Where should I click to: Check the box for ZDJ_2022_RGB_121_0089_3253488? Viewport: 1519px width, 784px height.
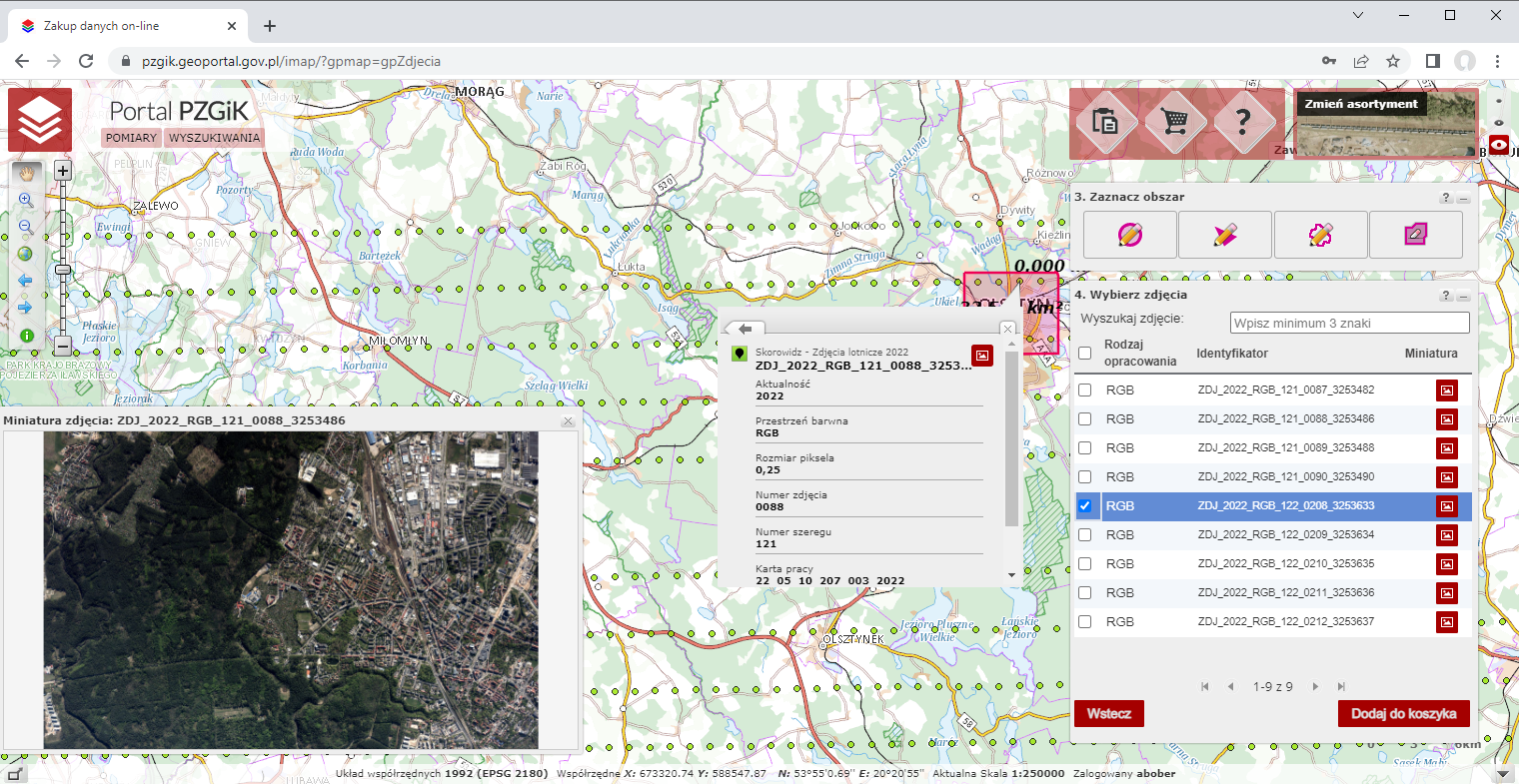coord(1085,448)
